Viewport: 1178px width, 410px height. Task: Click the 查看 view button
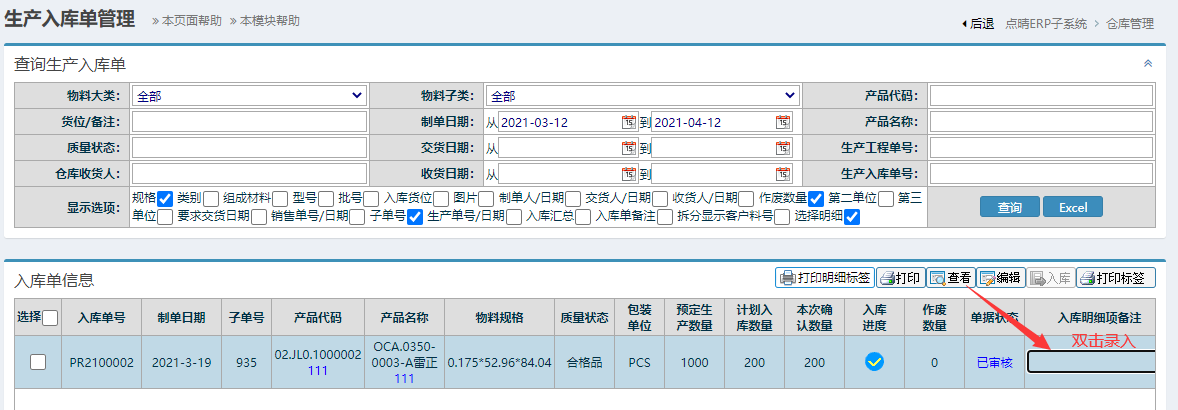point(950,278)
